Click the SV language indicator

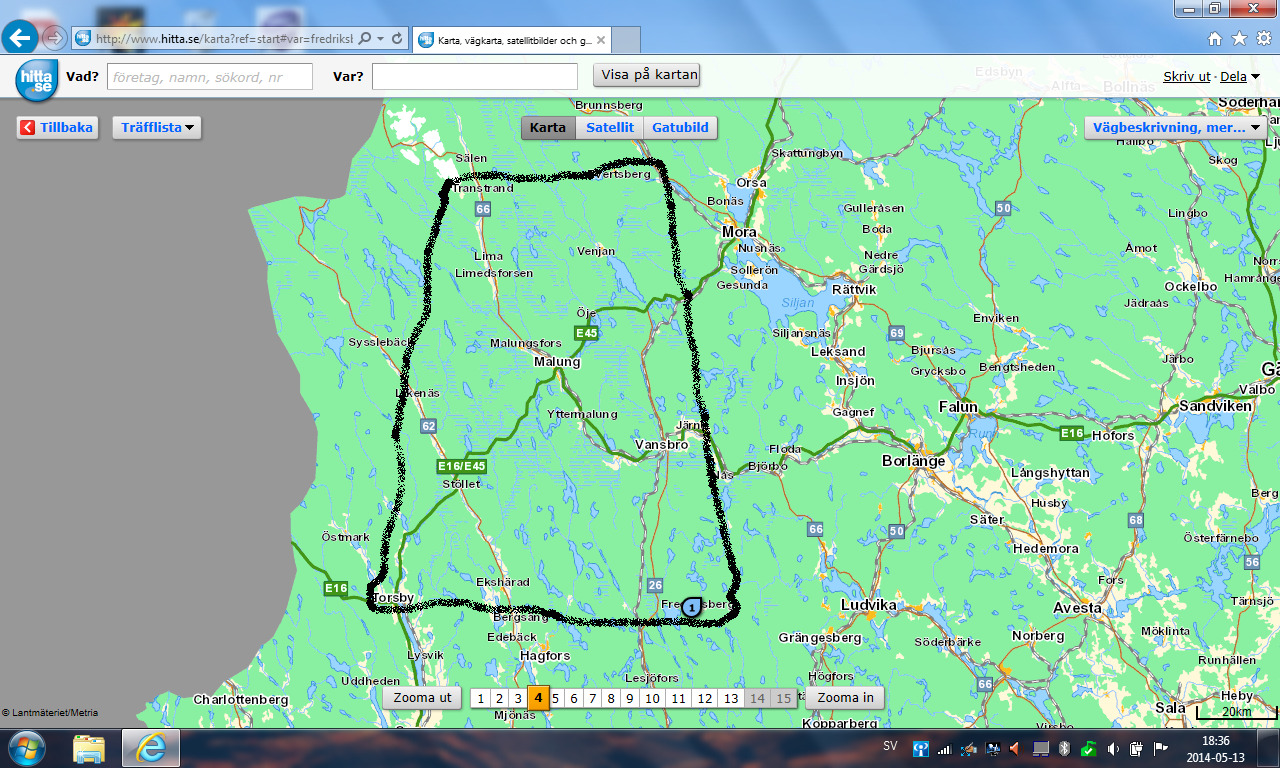[x=890, y=747]
